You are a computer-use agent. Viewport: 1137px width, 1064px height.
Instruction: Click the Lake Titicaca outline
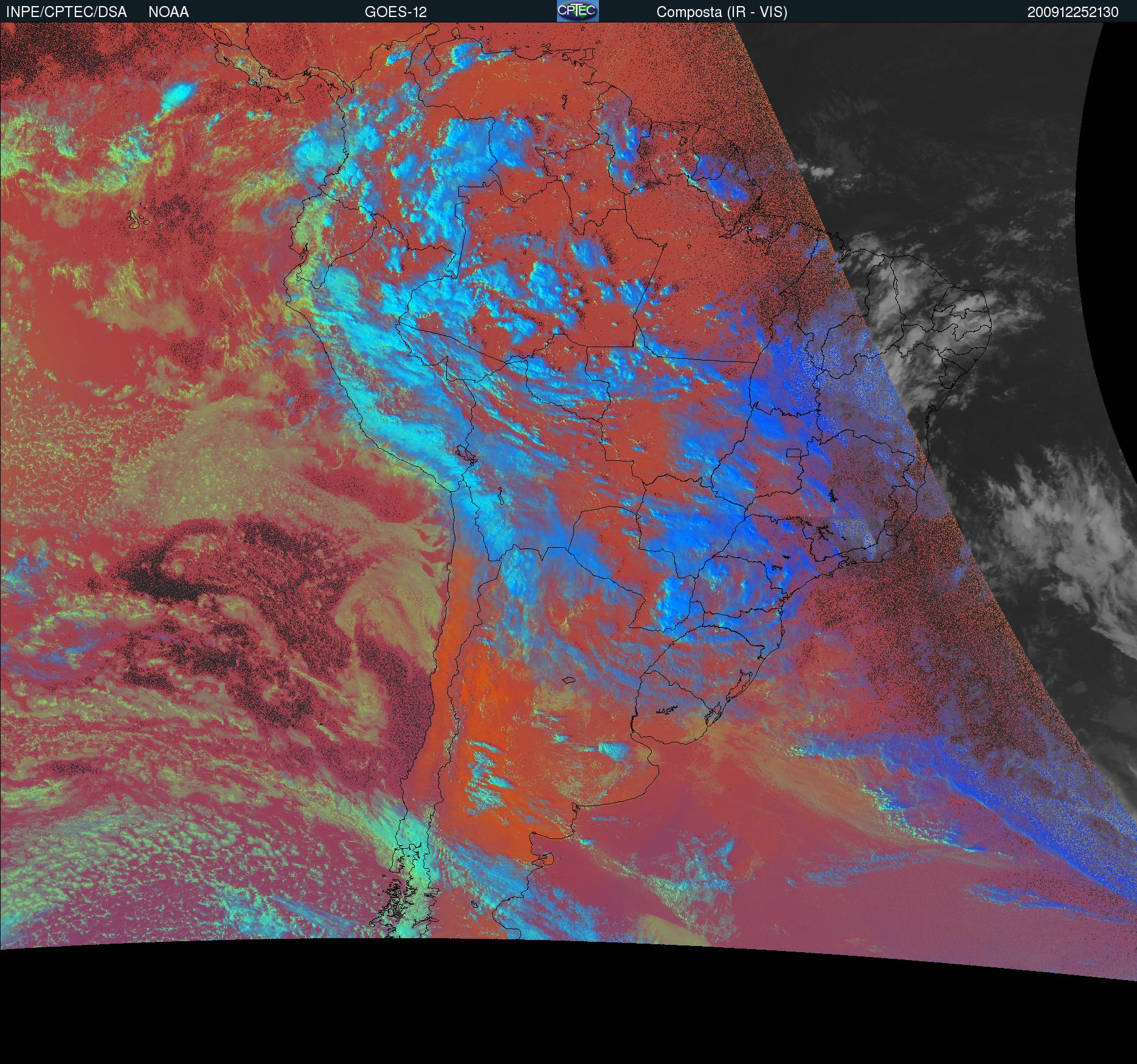pos(464,454)
